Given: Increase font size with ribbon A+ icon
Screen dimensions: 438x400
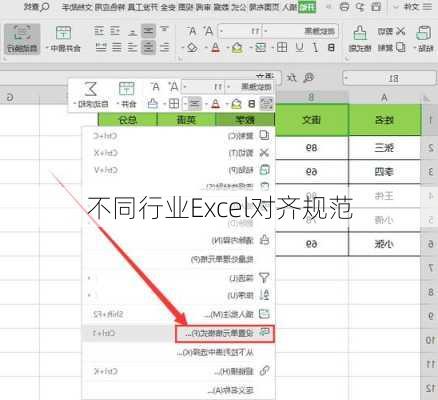Looking at the screenshot, I should pyautogui.click(x=209, y=31).
